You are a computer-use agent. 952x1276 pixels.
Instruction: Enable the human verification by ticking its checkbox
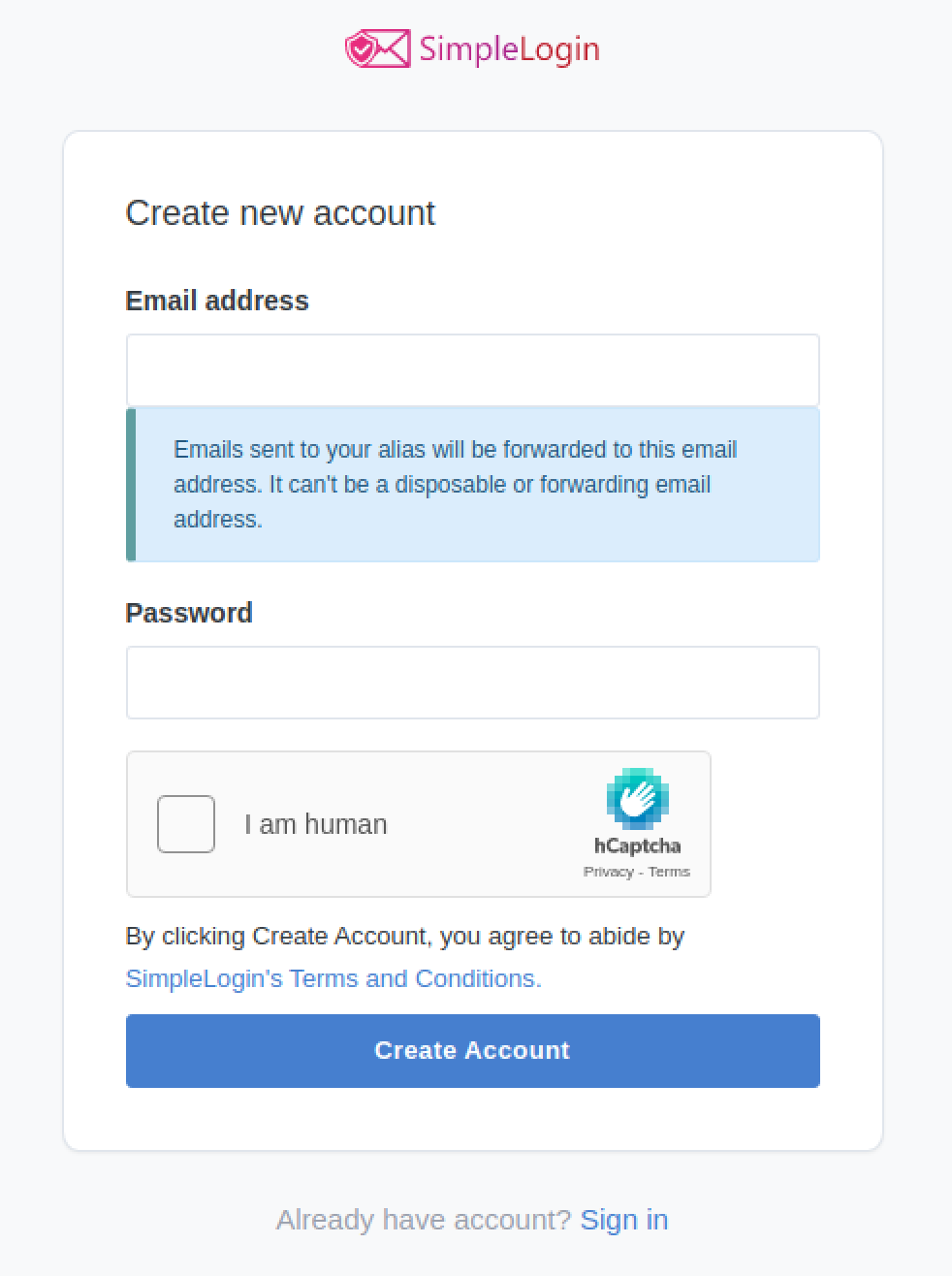point(185,823)
